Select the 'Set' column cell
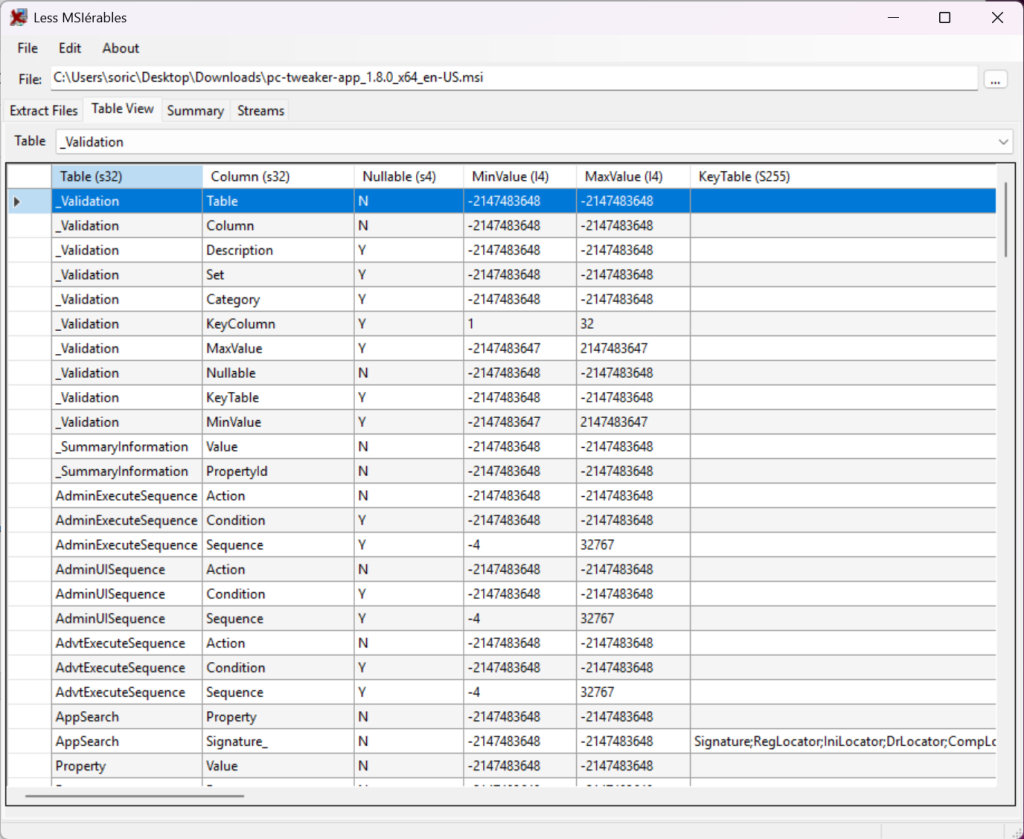 click(x=278, y=275)
